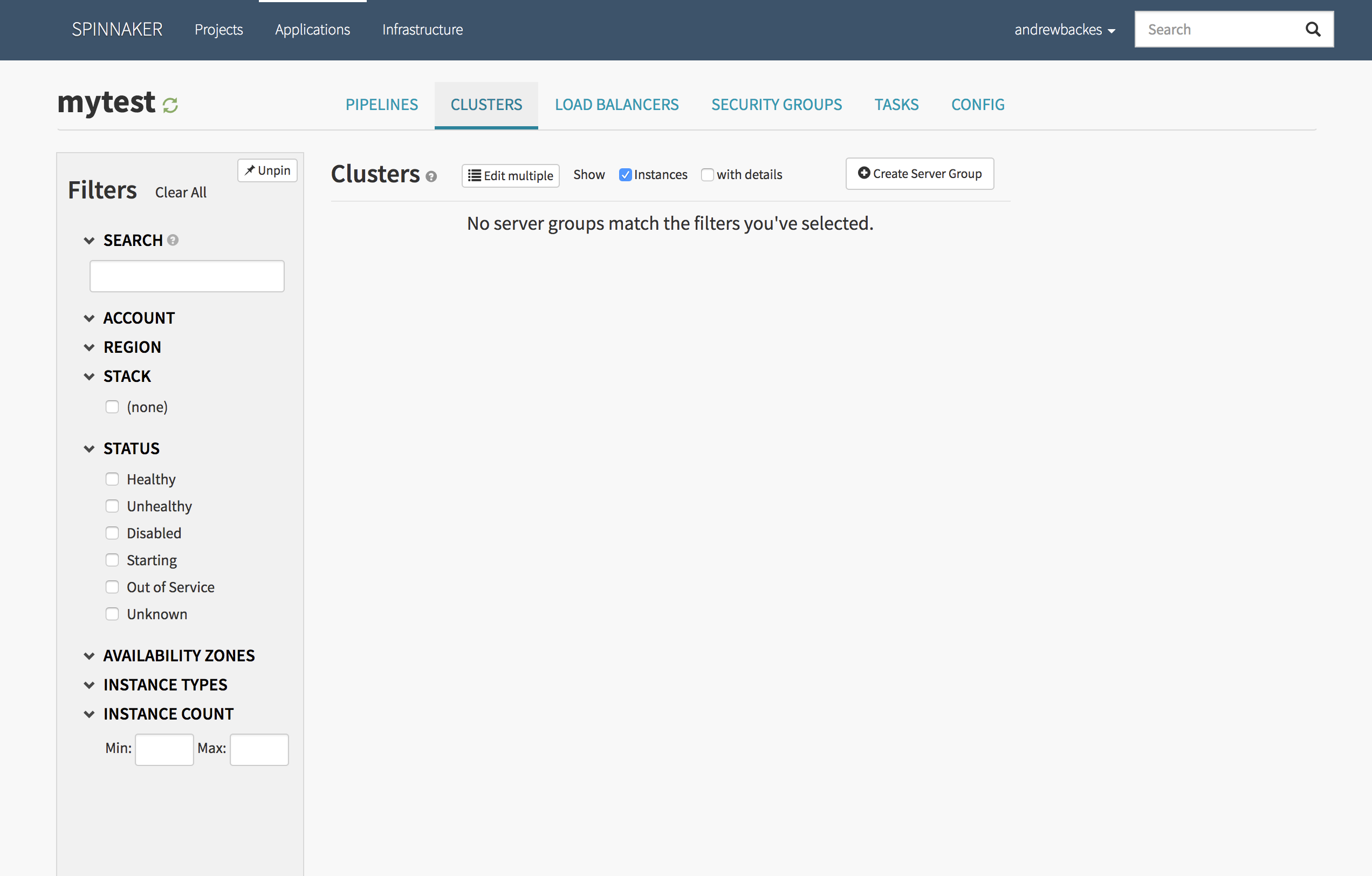Unpin the Filters panel

tap(267, 170)
